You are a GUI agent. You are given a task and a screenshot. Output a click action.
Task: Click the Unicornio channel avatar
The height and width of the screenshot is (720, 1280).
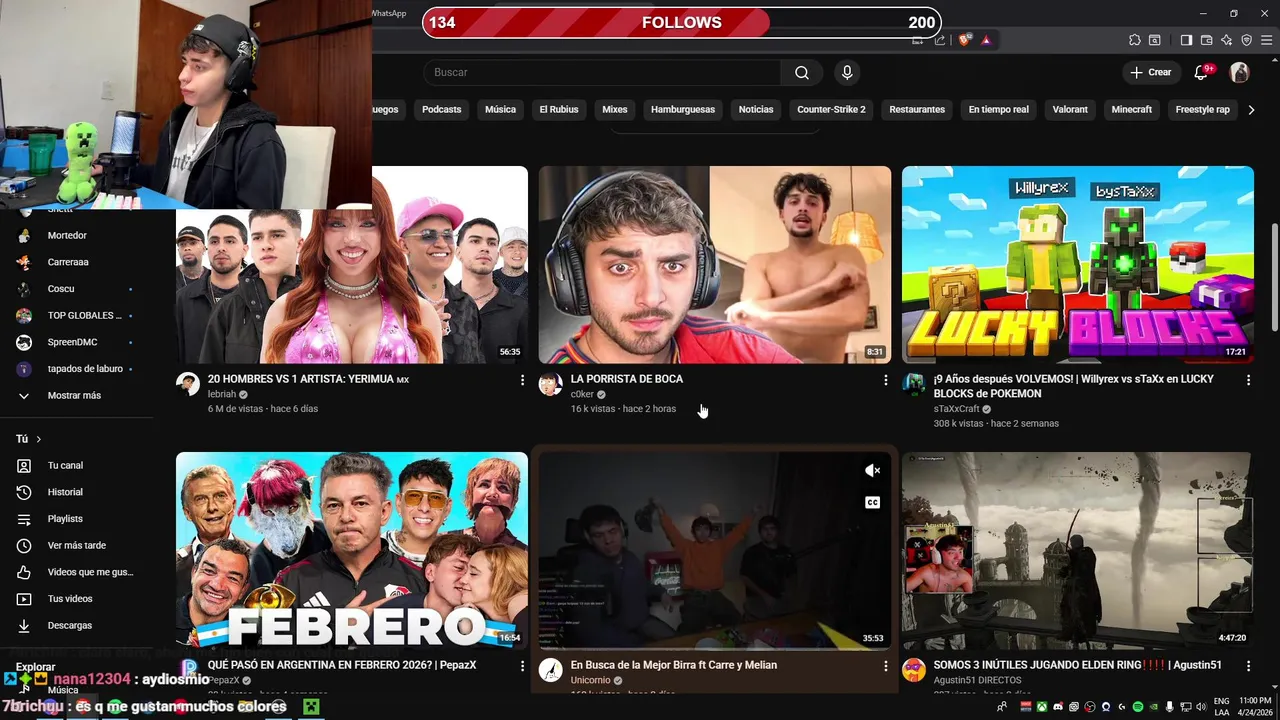[x=551, y=670]
